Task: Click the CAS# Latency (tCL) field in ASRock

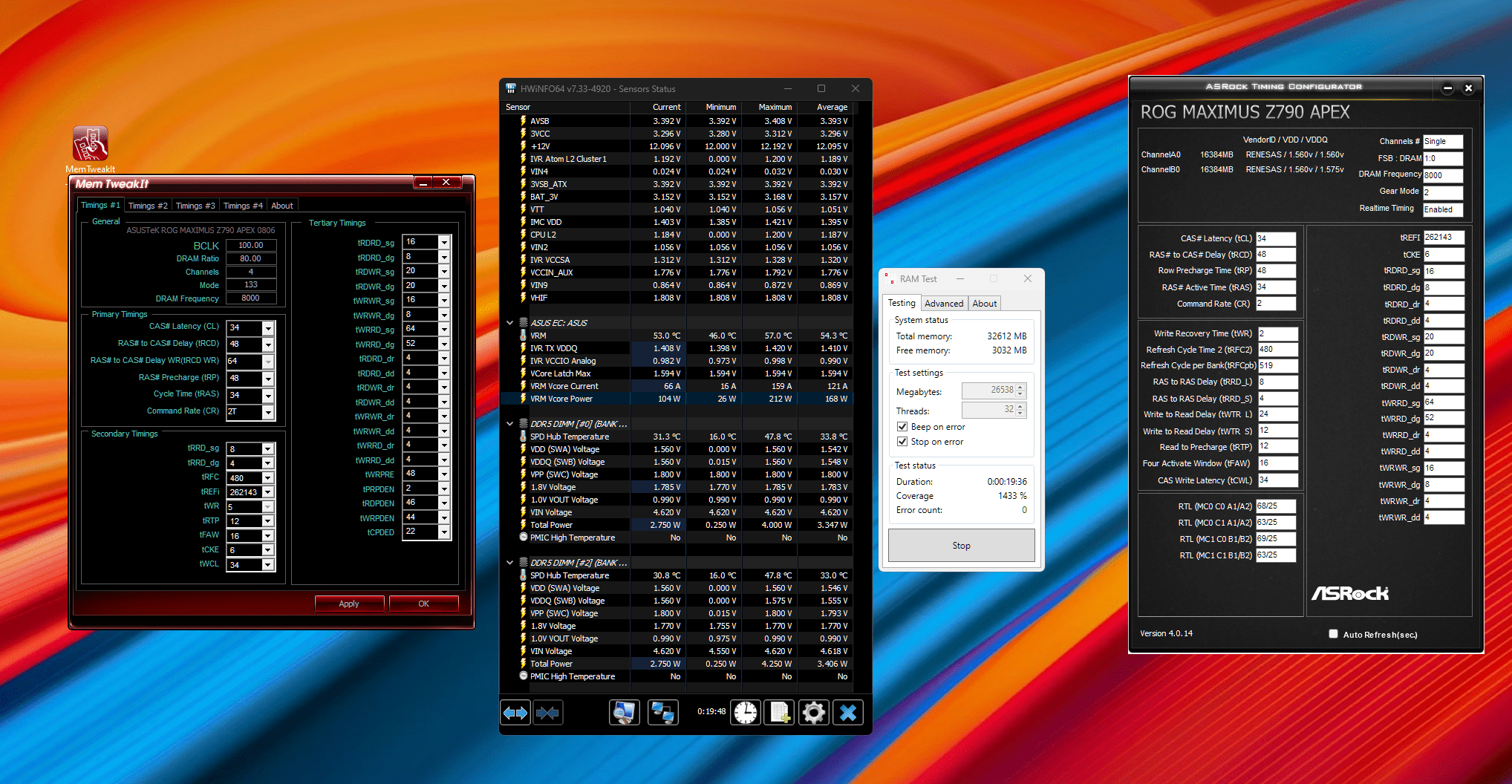Action: pos(1276,238)
